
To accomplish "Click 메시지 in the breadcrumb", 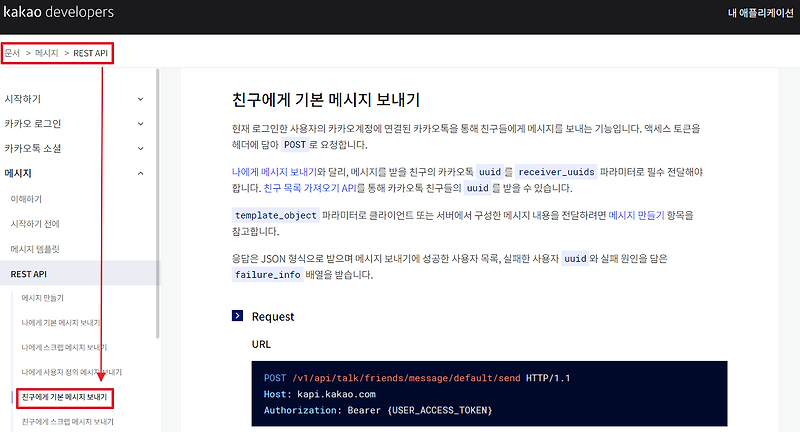I will click(x=46, y=53).
